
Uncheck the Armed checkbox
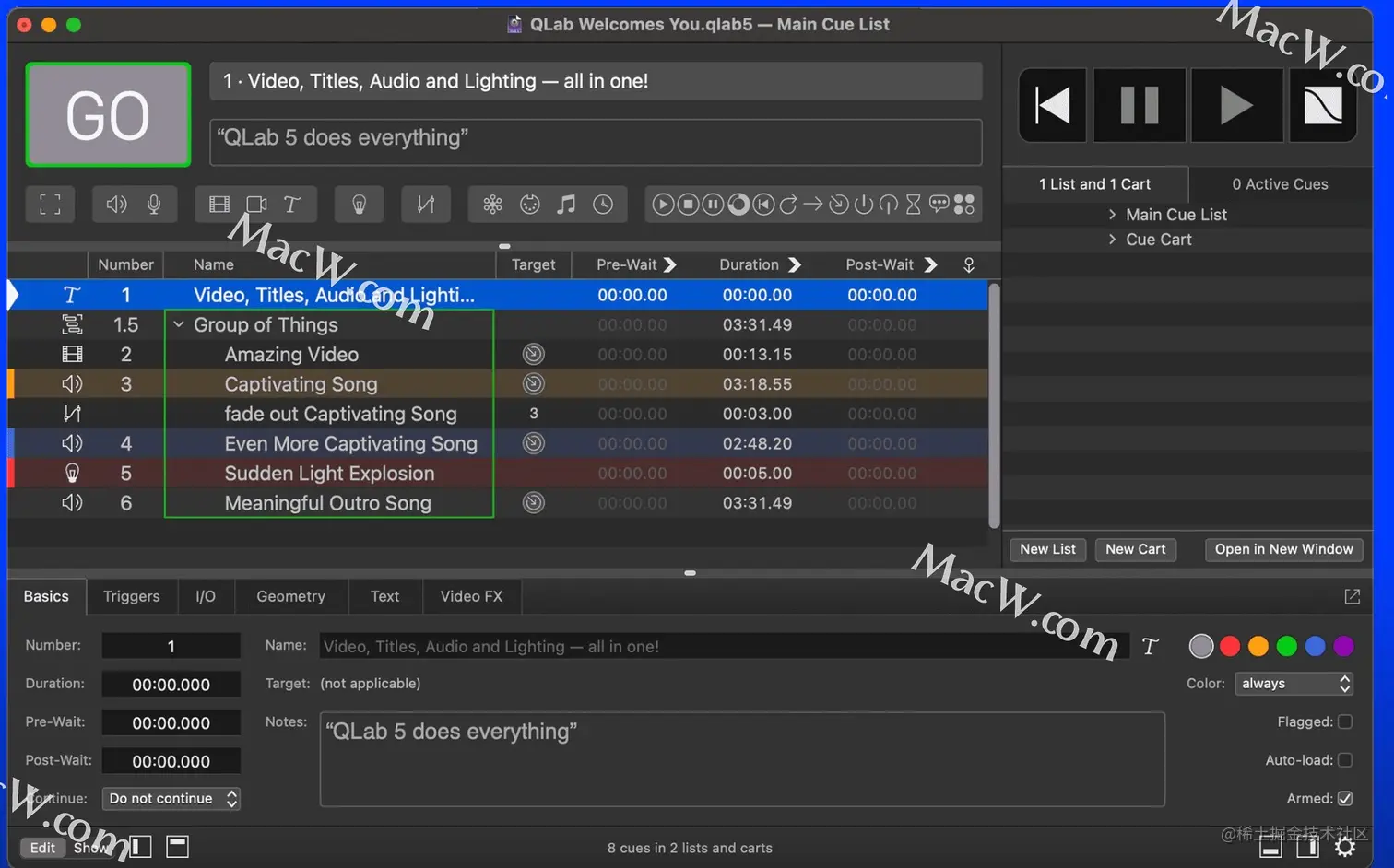[1345, 798]
